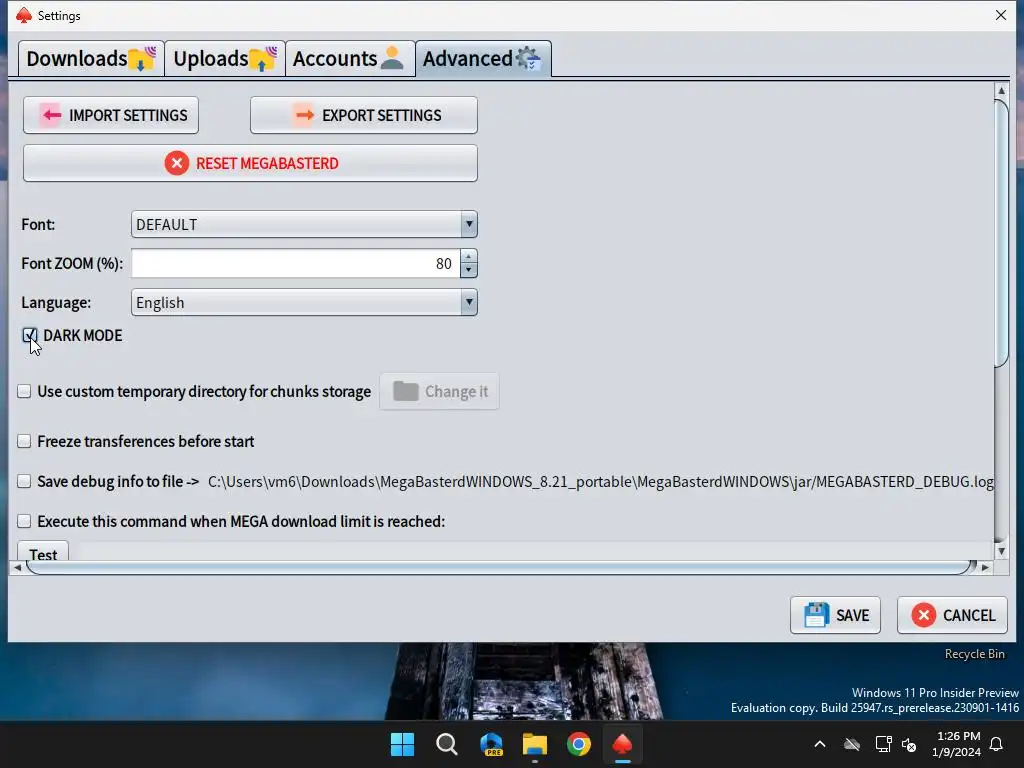
Task: Increase Font ZOOM with up arrow
Action: tap(469, 257)
